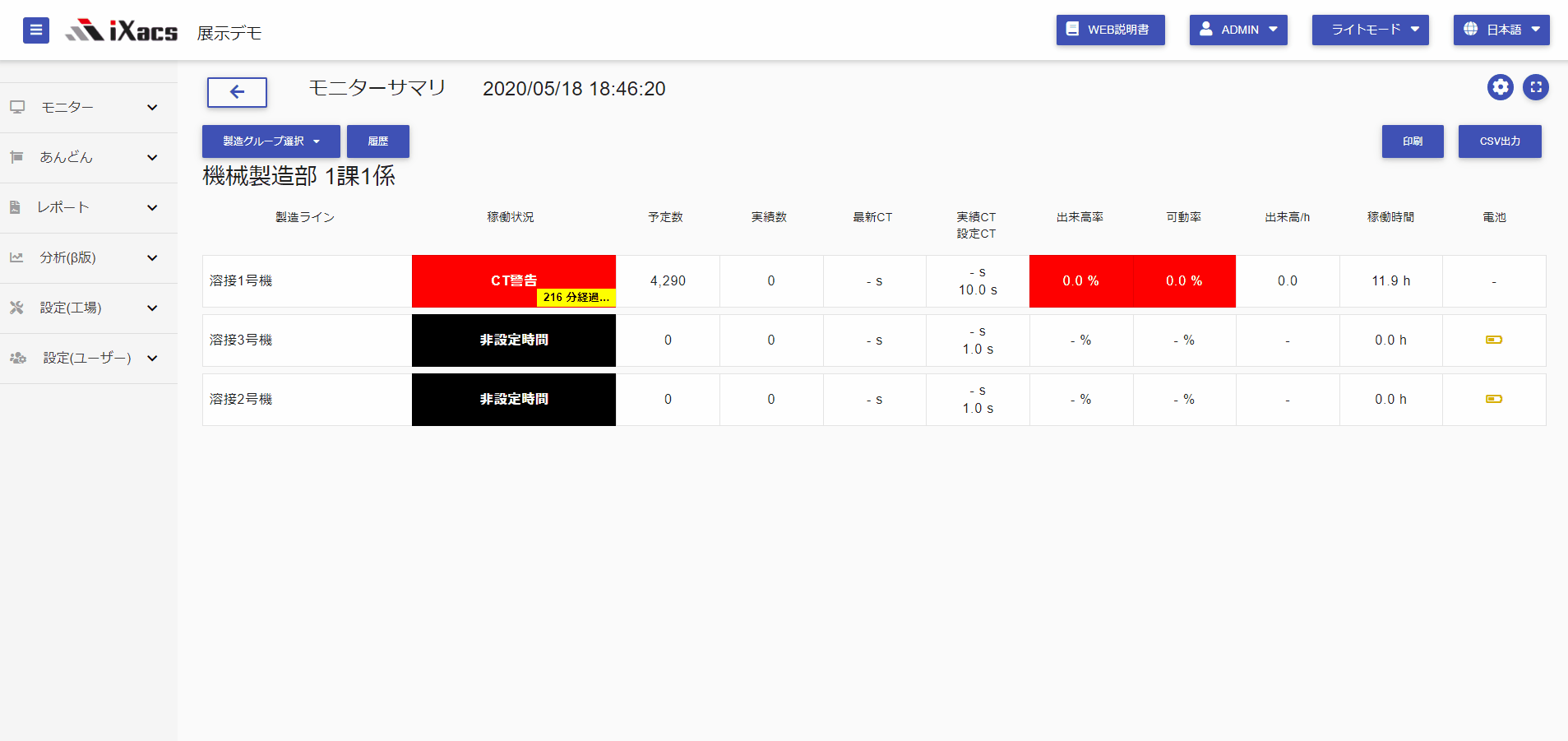Click the 出来高/h column header
Image resolution: width=1568 pixels, height=741 pixels.
coord(1288,217)
